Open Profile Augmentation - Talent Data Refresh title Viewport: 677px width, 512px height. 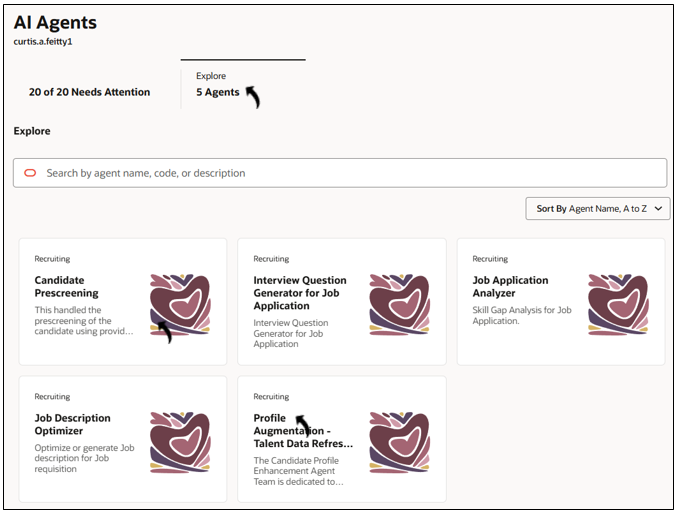click(302, 431)
